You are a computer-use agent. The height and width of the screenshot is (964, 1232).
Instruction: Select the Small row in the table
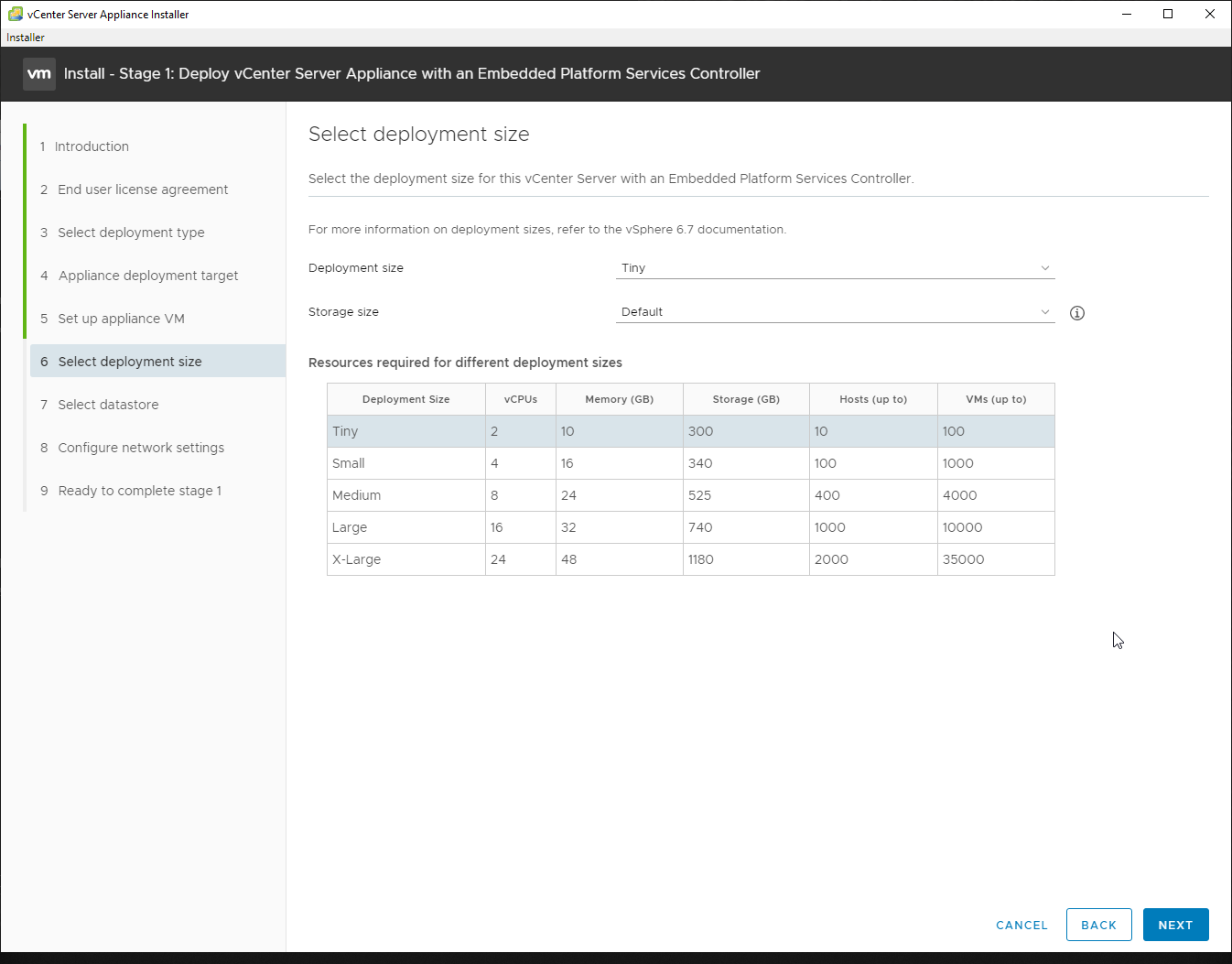coord(691,463)
